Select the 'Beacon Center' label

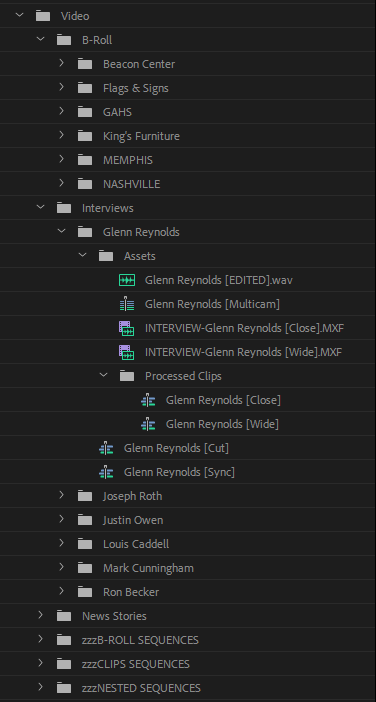139,64
